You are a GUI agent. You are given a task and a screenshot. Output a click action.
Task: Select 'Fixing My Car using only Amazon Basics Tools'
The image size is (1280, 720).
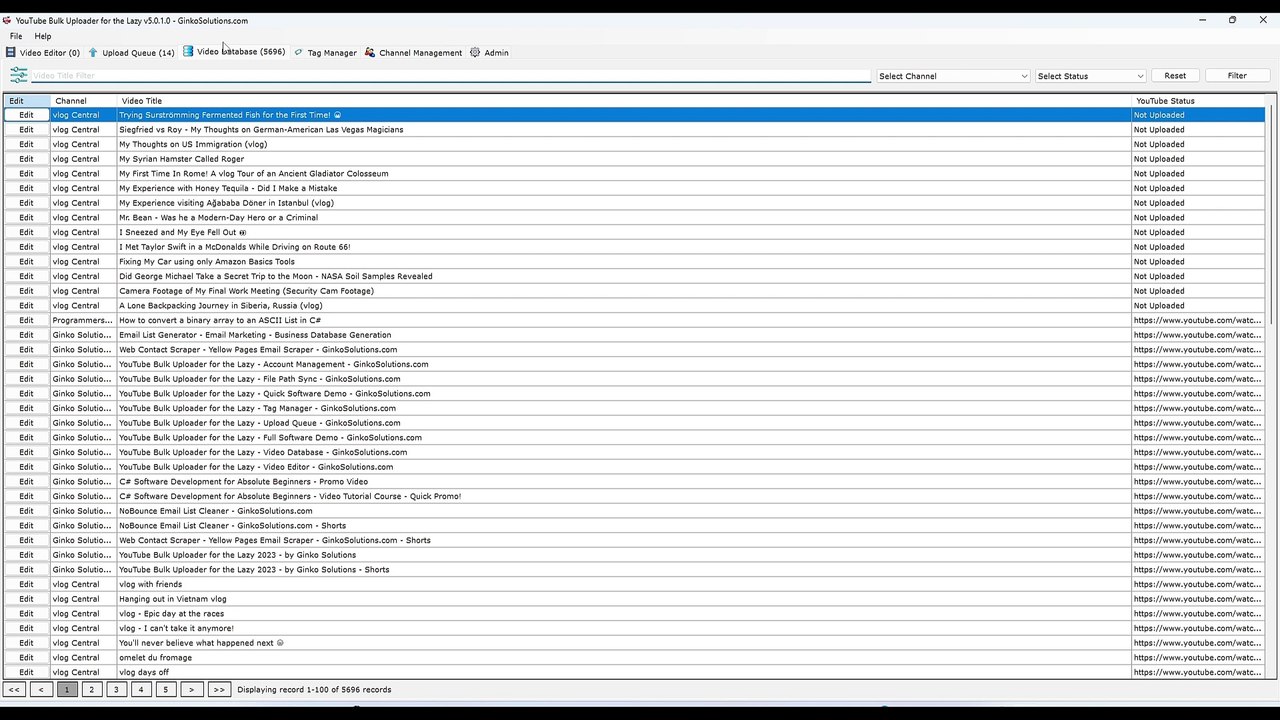pos(206,261)
